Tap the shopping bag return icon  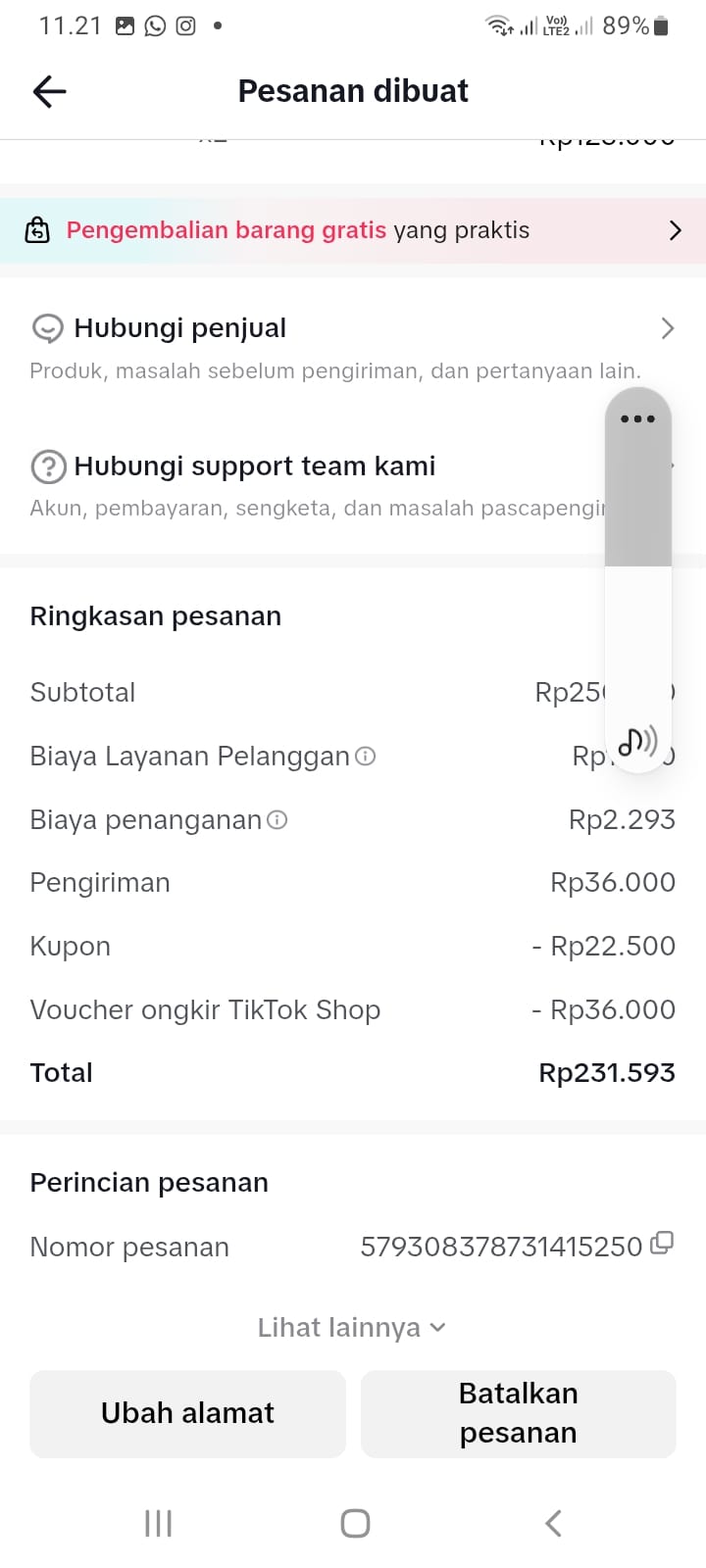[x=37, y=230]
